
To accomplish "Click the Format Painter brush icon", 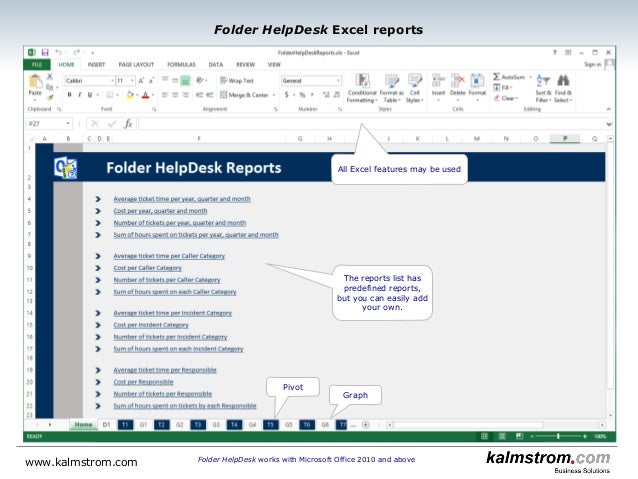I will point(50,97).
